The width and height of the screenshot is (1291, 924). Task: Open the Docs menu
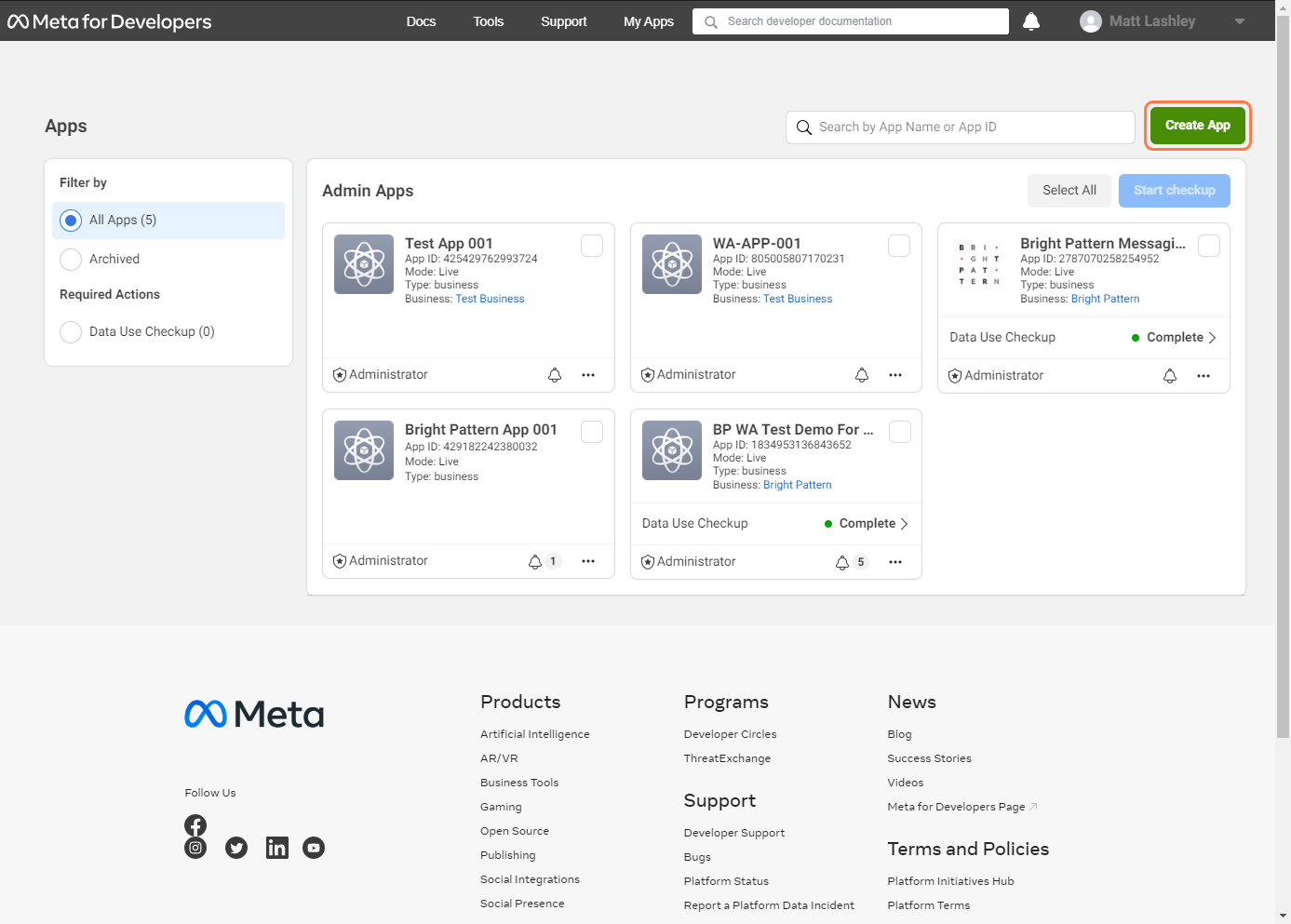[421, 21]
